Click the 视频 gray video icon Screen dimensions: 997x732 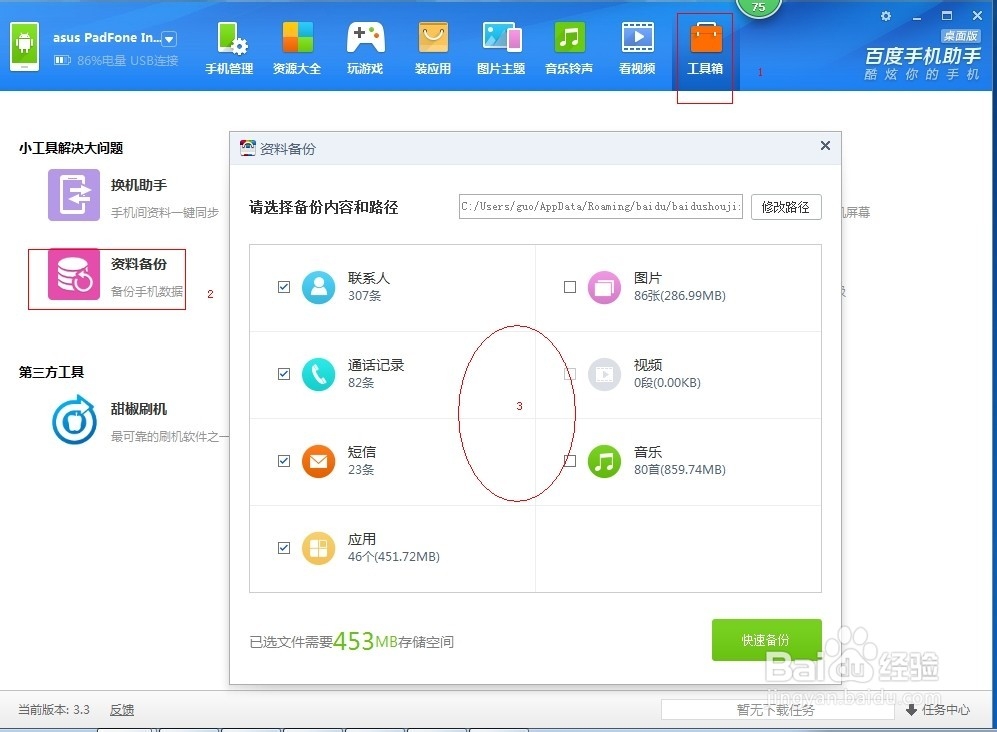click(604, 374)
